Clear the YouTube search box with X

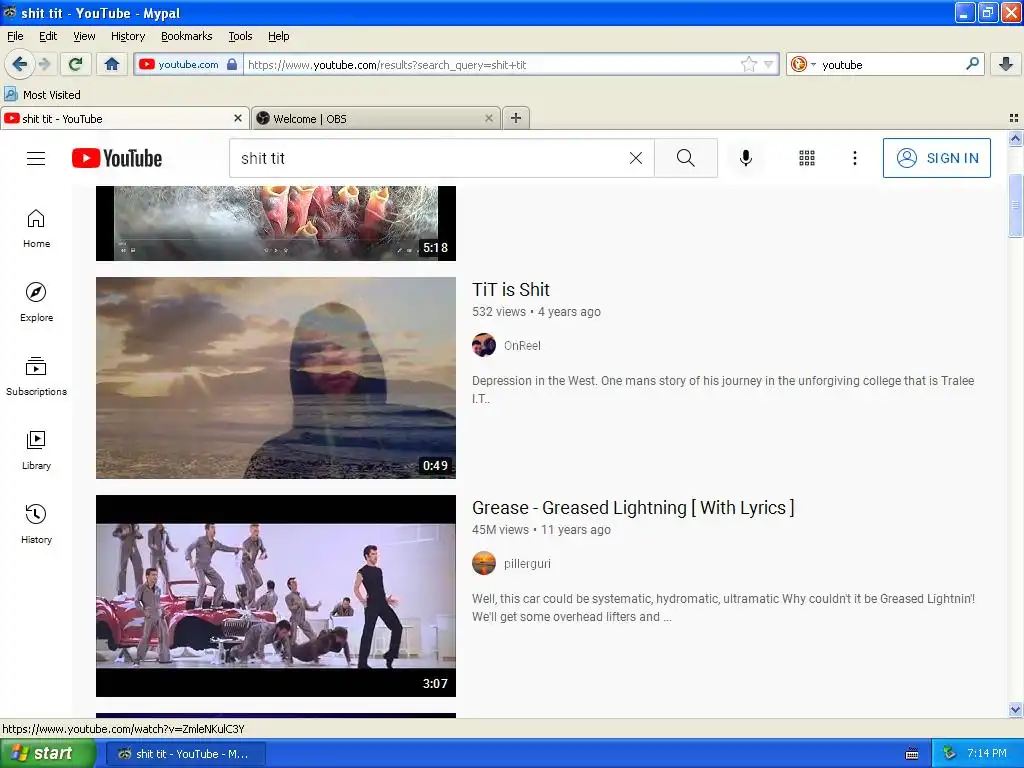[635, 158]
